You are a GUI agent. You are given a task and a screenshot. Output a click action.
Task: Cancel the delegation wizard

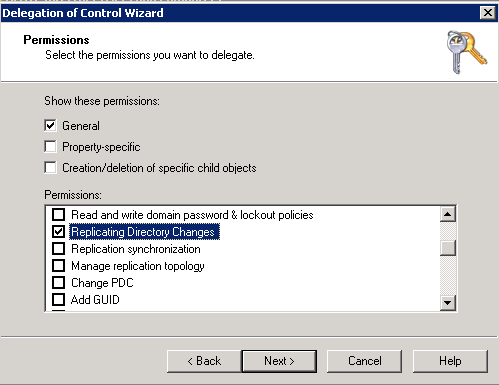pos(364,361)
